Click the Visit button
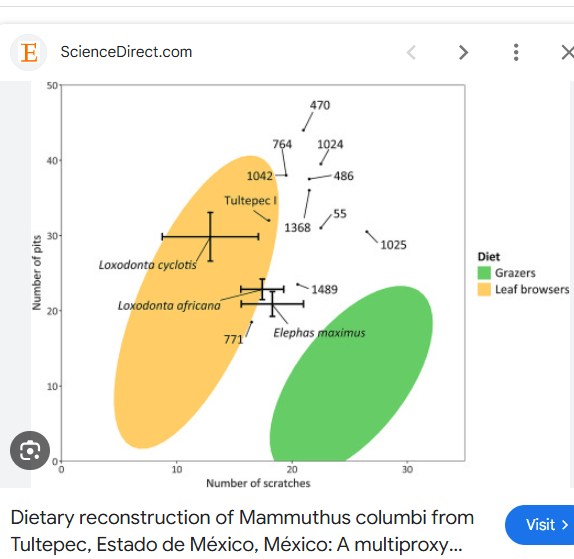This screenshot has width=574, height=559. tap(542, 525)
